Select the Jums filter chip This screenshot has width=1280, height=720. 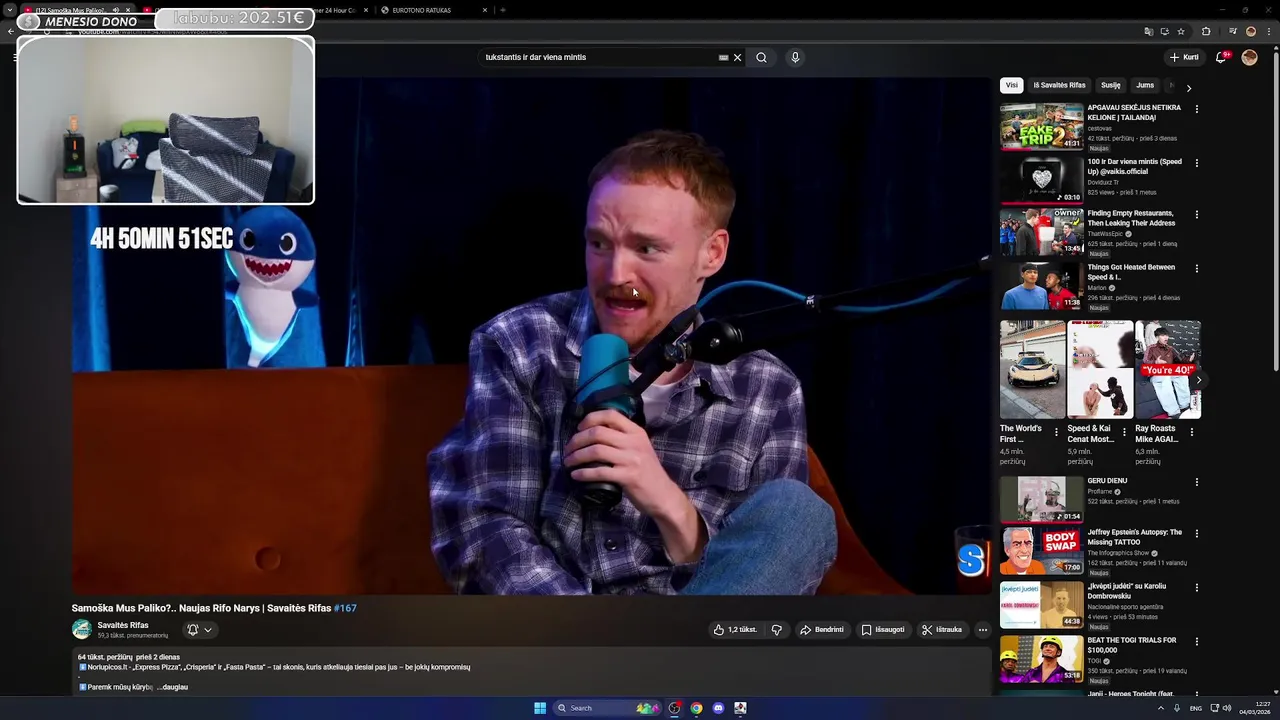(1145, 85)
